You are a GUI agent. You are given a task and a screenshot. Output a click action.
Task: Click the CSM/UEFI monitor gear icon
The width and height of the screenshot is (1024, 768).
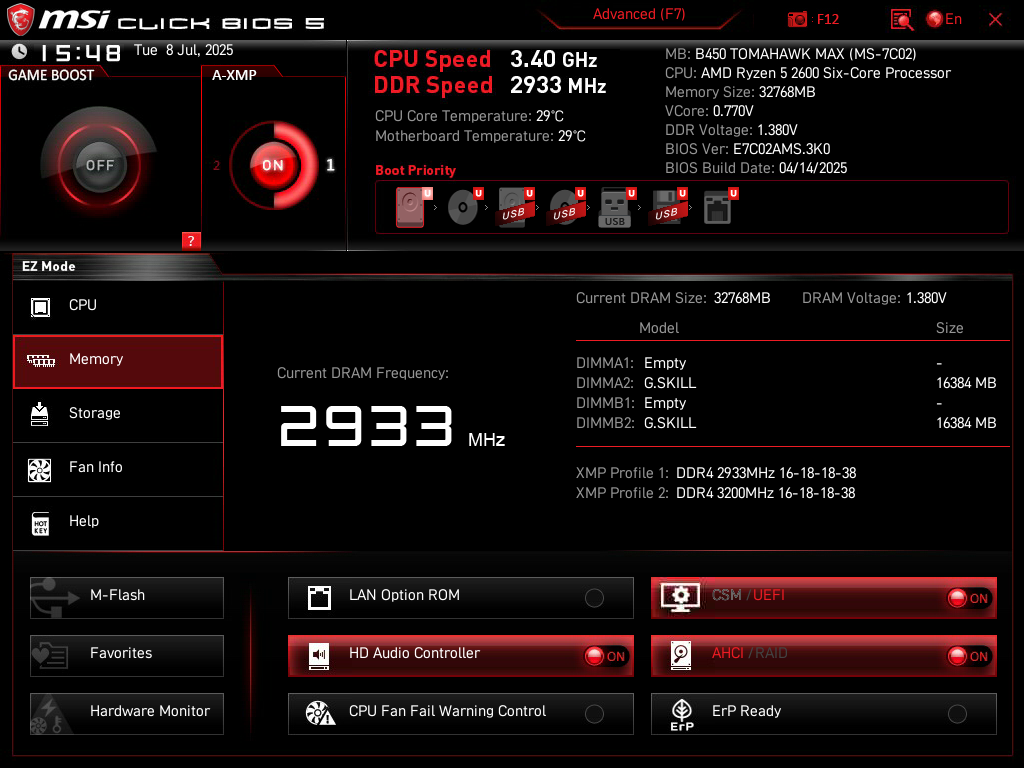click(680, 598)
